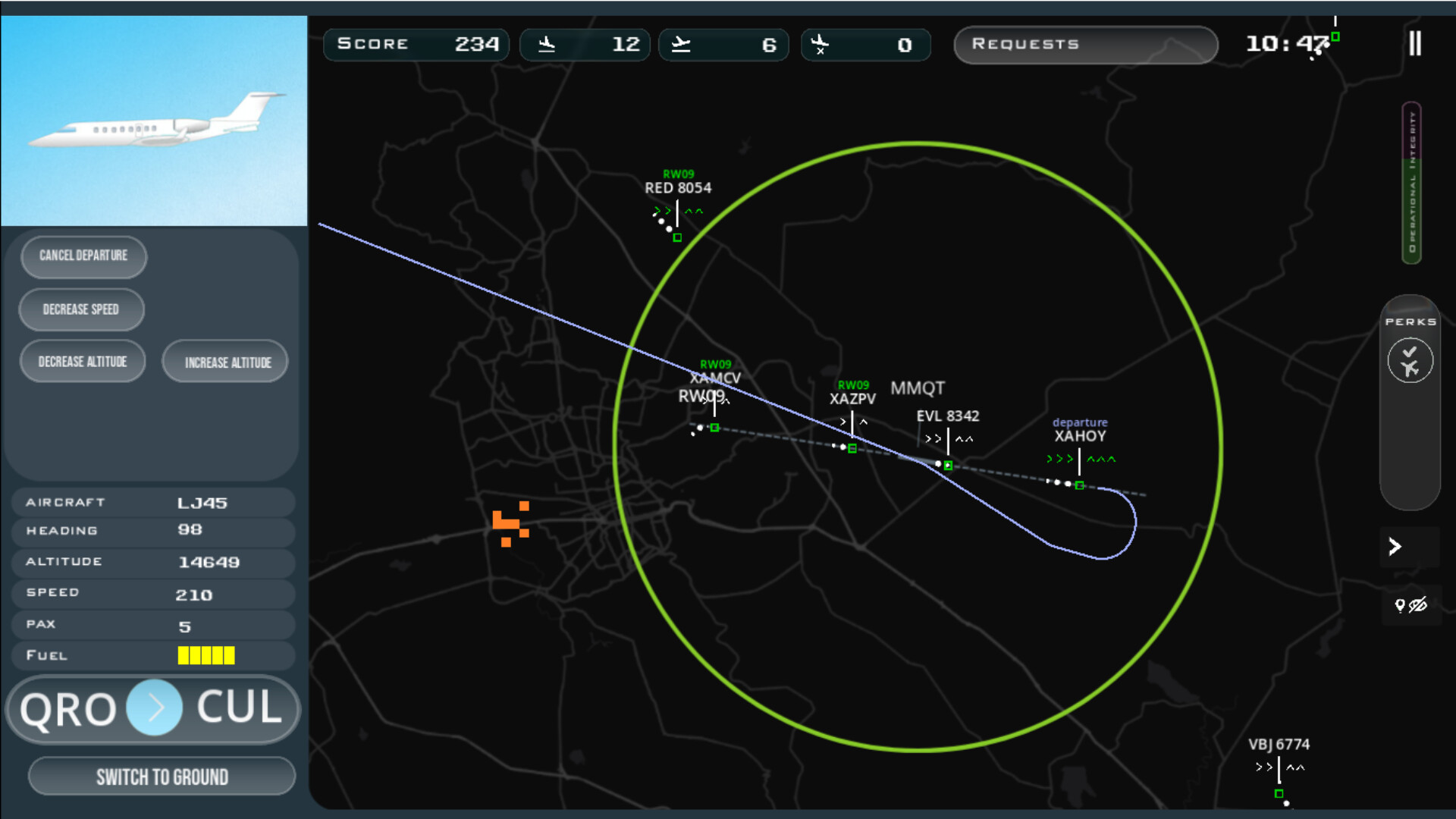Click the departure tag above XAHOY

point(1080,422)
